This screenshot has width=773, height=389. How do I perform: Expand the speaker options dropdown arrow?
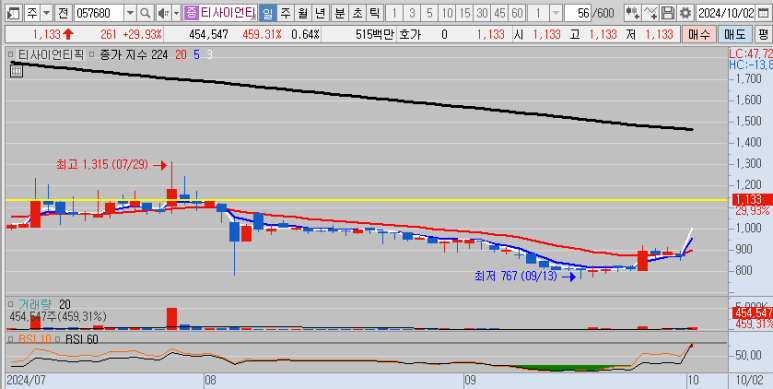click(176, 13)
